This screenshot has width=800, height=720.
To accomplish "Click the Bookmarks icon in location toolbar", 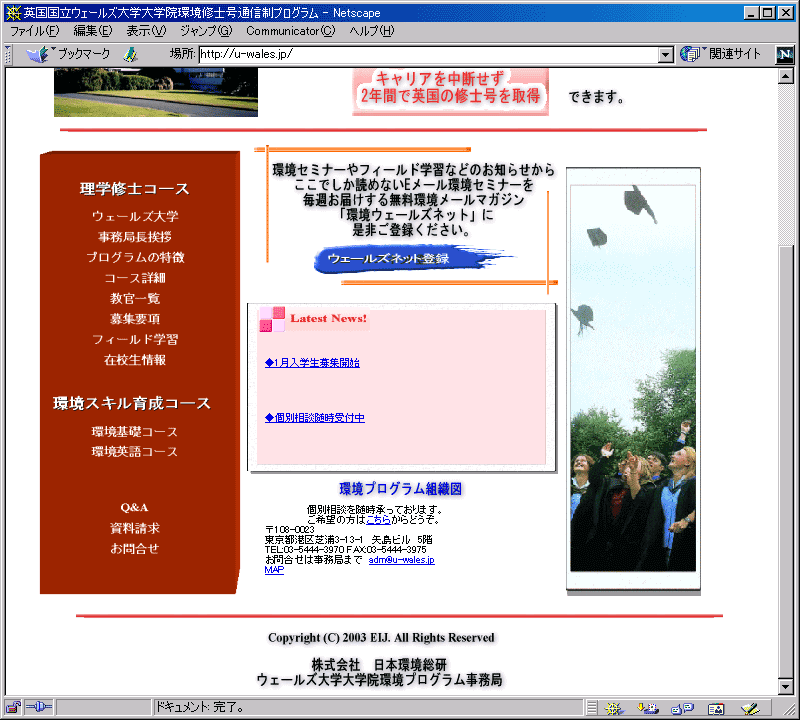I will pyautogui.click(x=38, y=54).
